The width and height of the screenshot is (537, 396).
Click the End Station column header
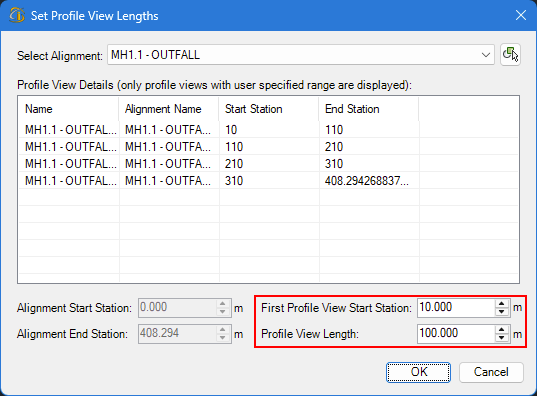coord(369,109)
